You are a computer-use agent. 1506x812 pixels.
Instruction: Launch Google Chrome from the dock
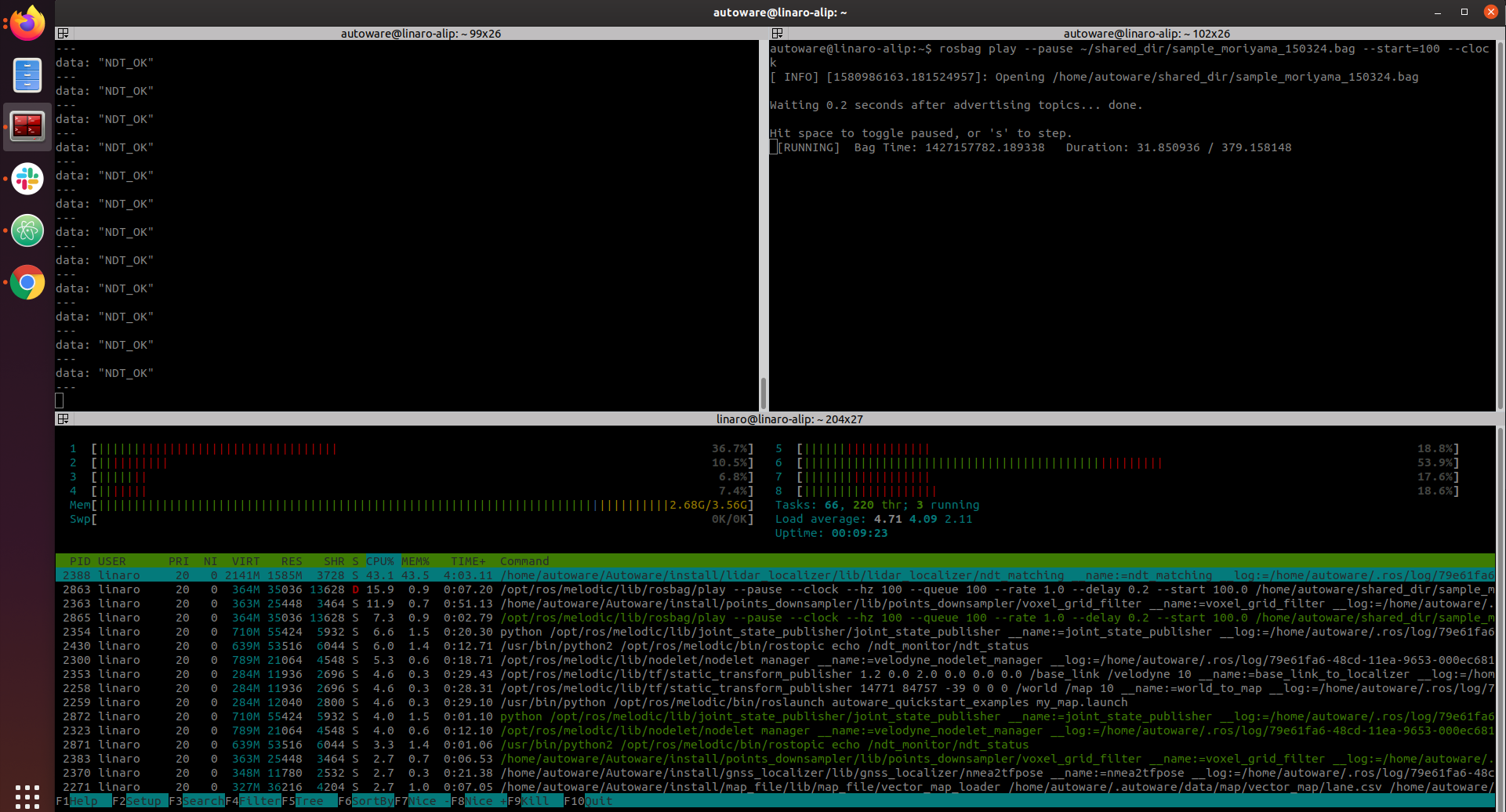[27, 282]
